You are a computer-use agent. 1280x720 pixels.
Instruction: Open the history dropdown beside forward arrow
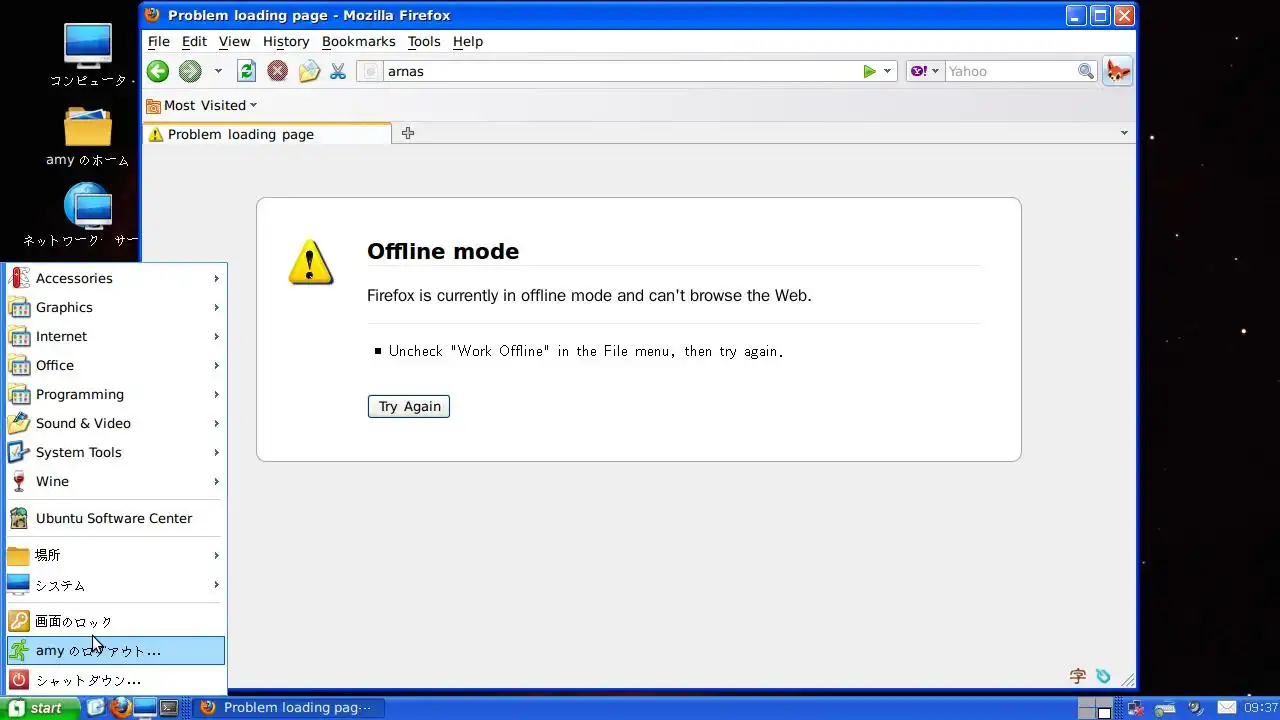pyautogui.click(x=218, y=71)
